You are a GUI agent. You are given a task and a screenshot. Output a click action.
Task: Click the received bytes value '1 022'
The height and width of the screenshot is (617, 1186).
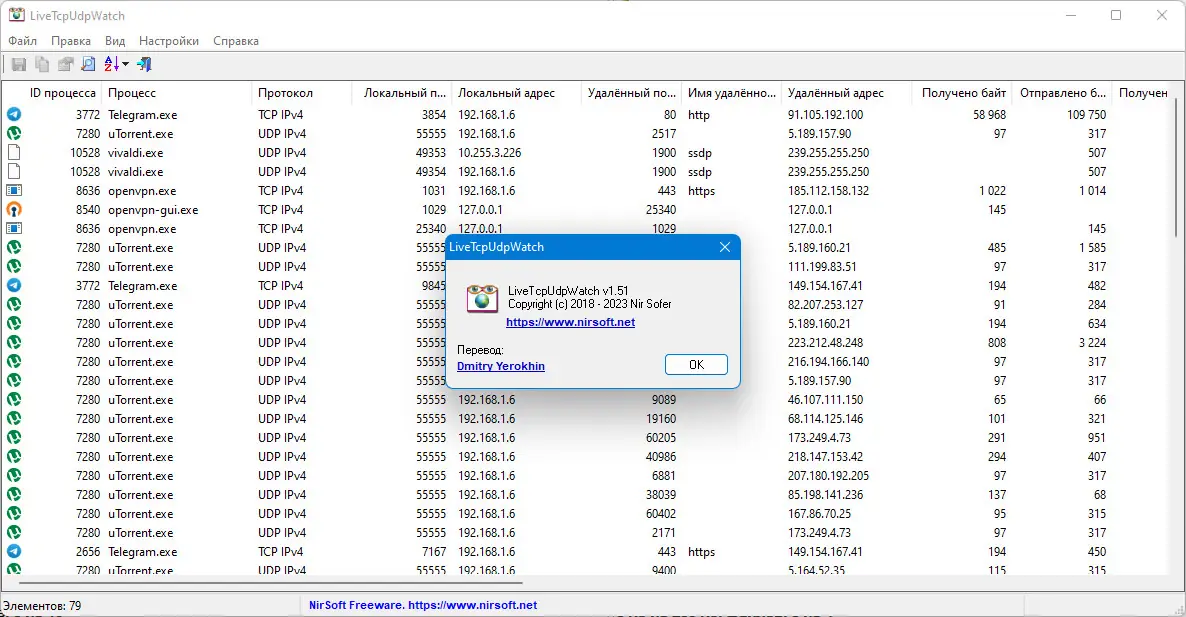(x=992, y=191)
